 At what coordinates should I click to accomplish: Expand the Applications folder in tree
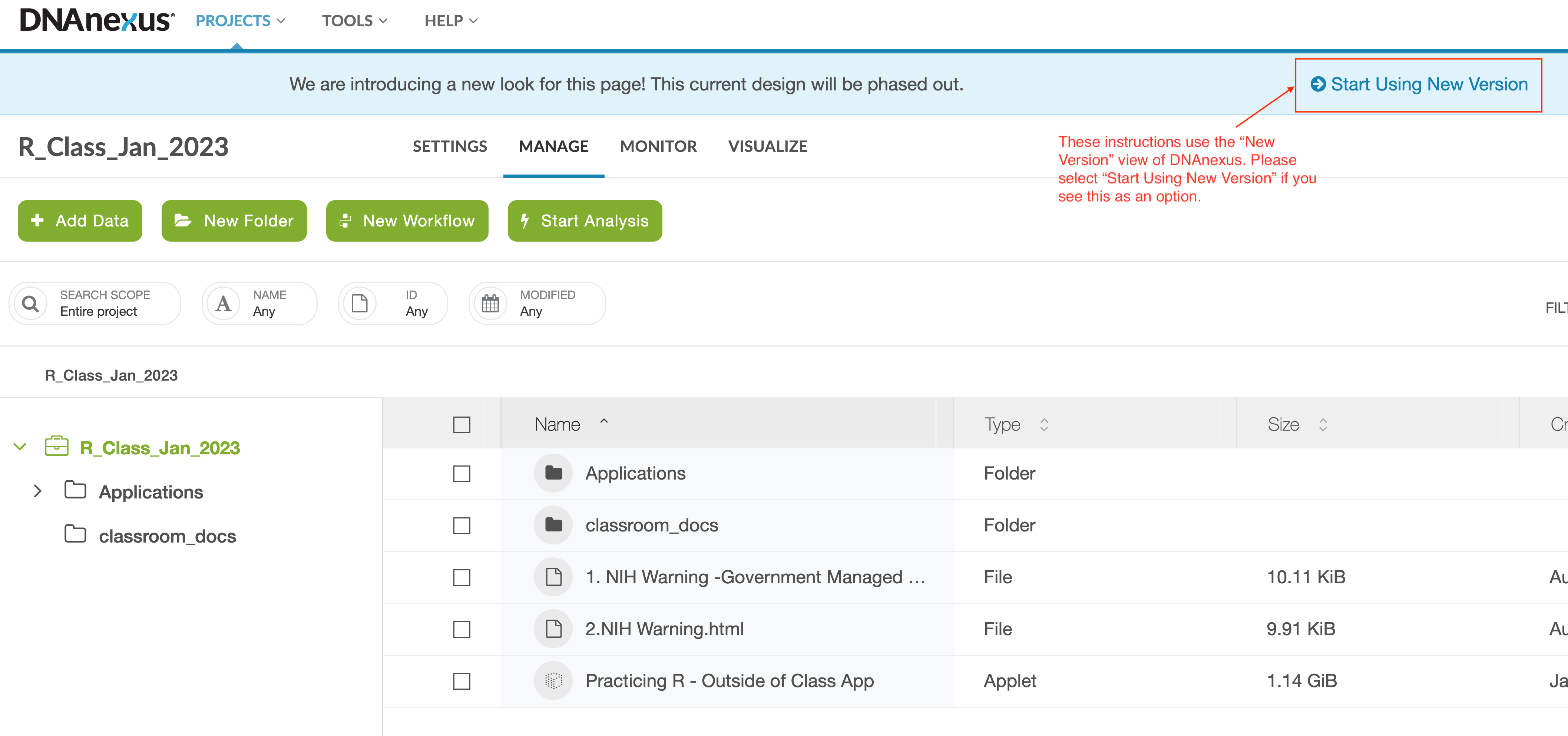point(38,491)
